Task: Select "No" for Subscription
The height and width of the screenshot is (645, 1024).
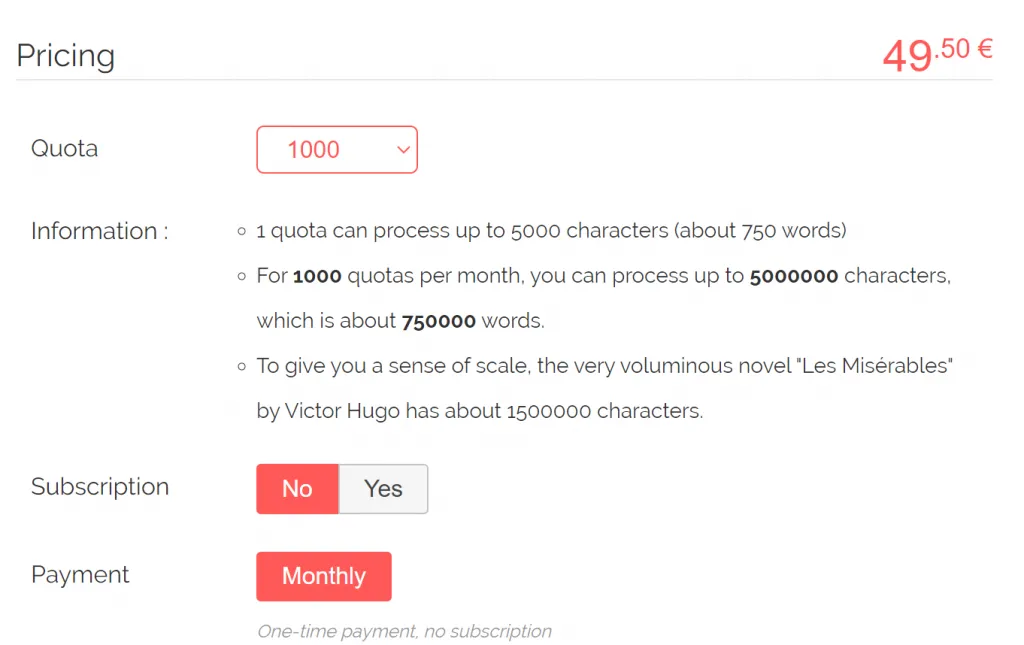Action: 297,489
